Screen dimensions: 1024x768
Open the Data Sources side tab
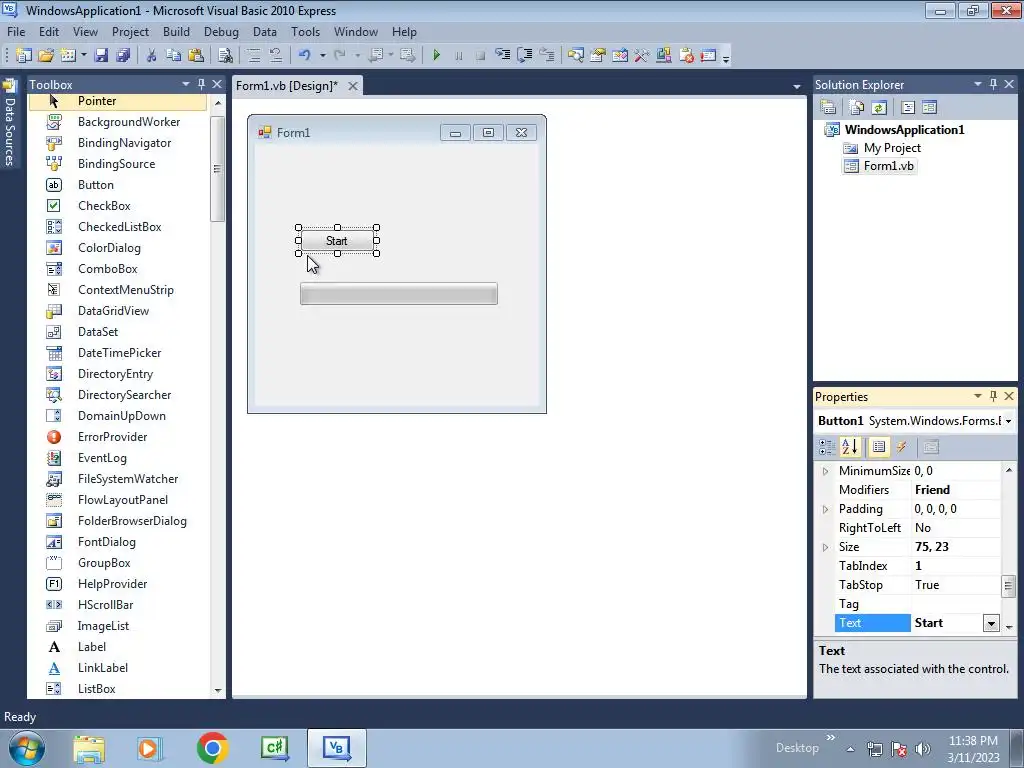(x=10, y=124)
